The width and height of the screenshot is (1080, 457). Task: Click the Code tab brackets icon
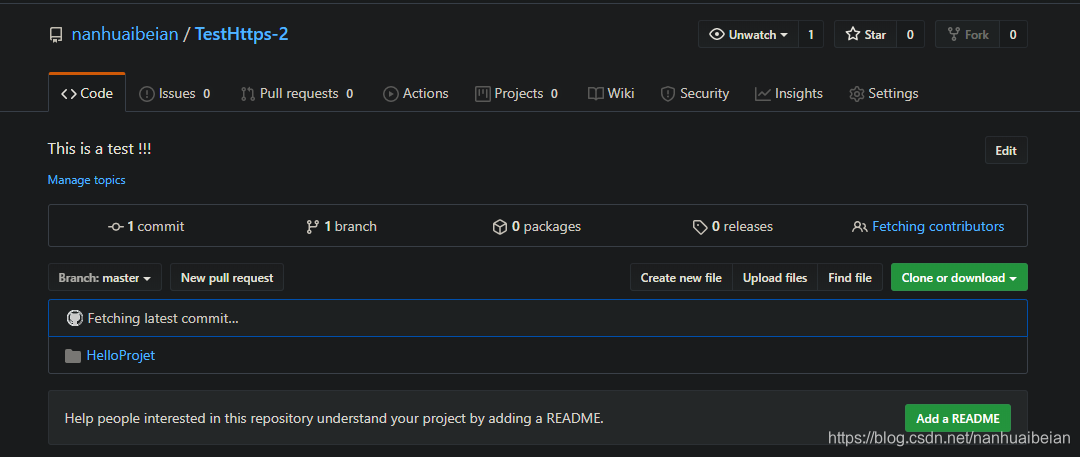click(x=69, y=94)
